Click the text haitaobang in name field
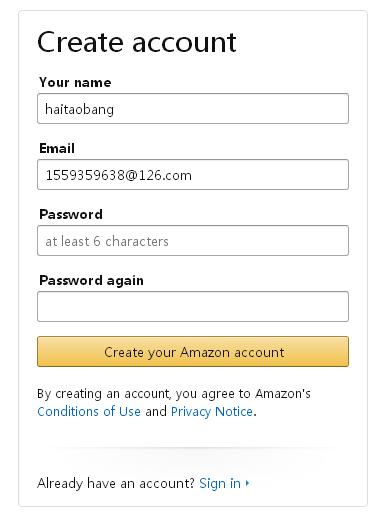The height and width of the screenshot is (513, 376). 79,109
